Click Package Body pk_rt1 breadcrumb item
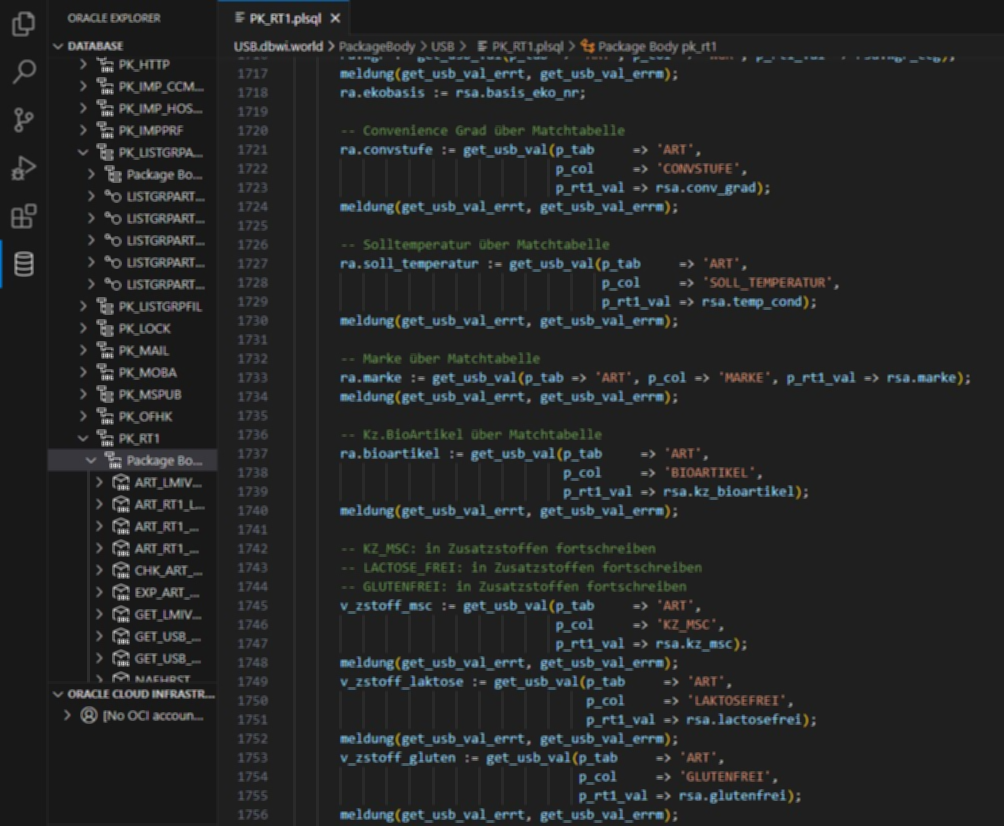The image size is (1004, 826). pyautogui.click(x=656, y=46)
